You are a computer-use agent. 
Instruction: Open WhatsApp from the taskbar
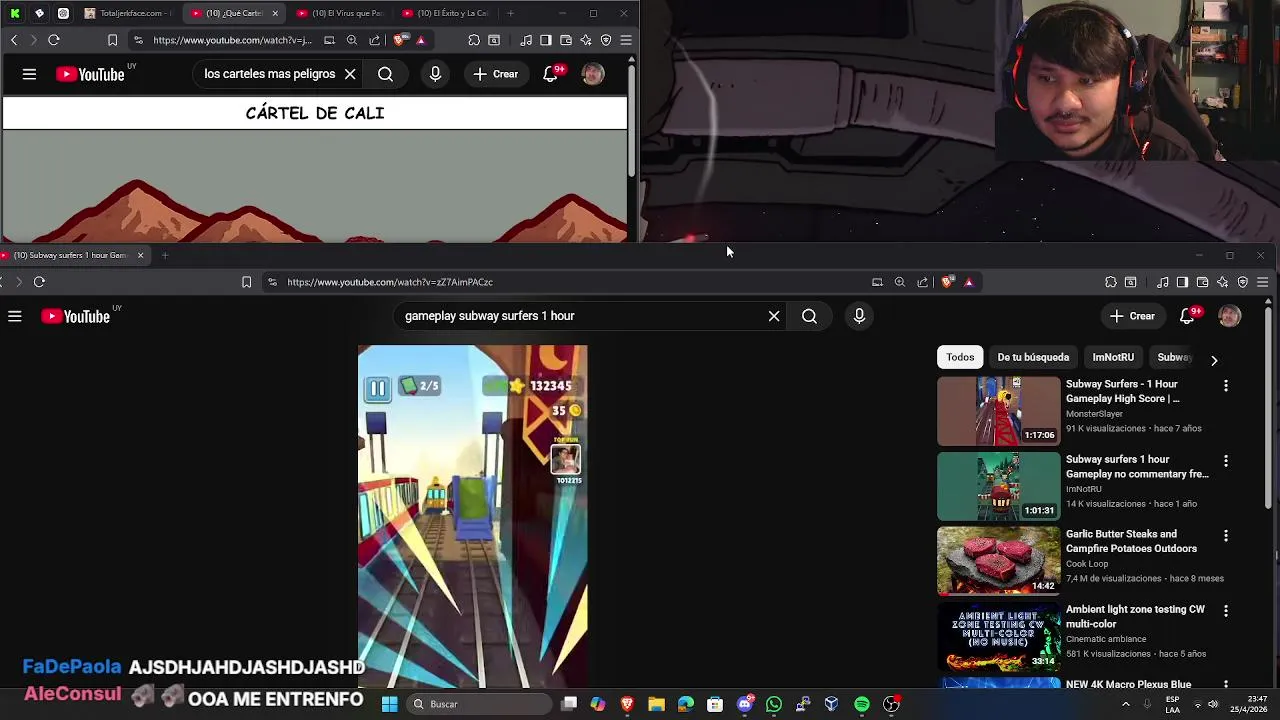(774, 704)
